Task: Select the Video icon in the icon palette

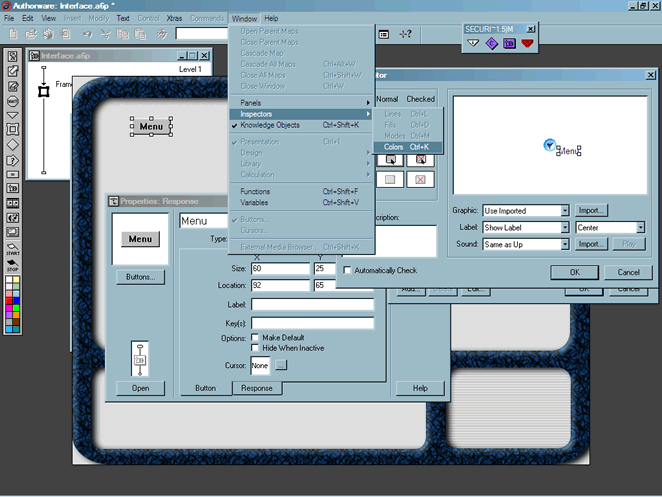Action: tap(13, 232)
